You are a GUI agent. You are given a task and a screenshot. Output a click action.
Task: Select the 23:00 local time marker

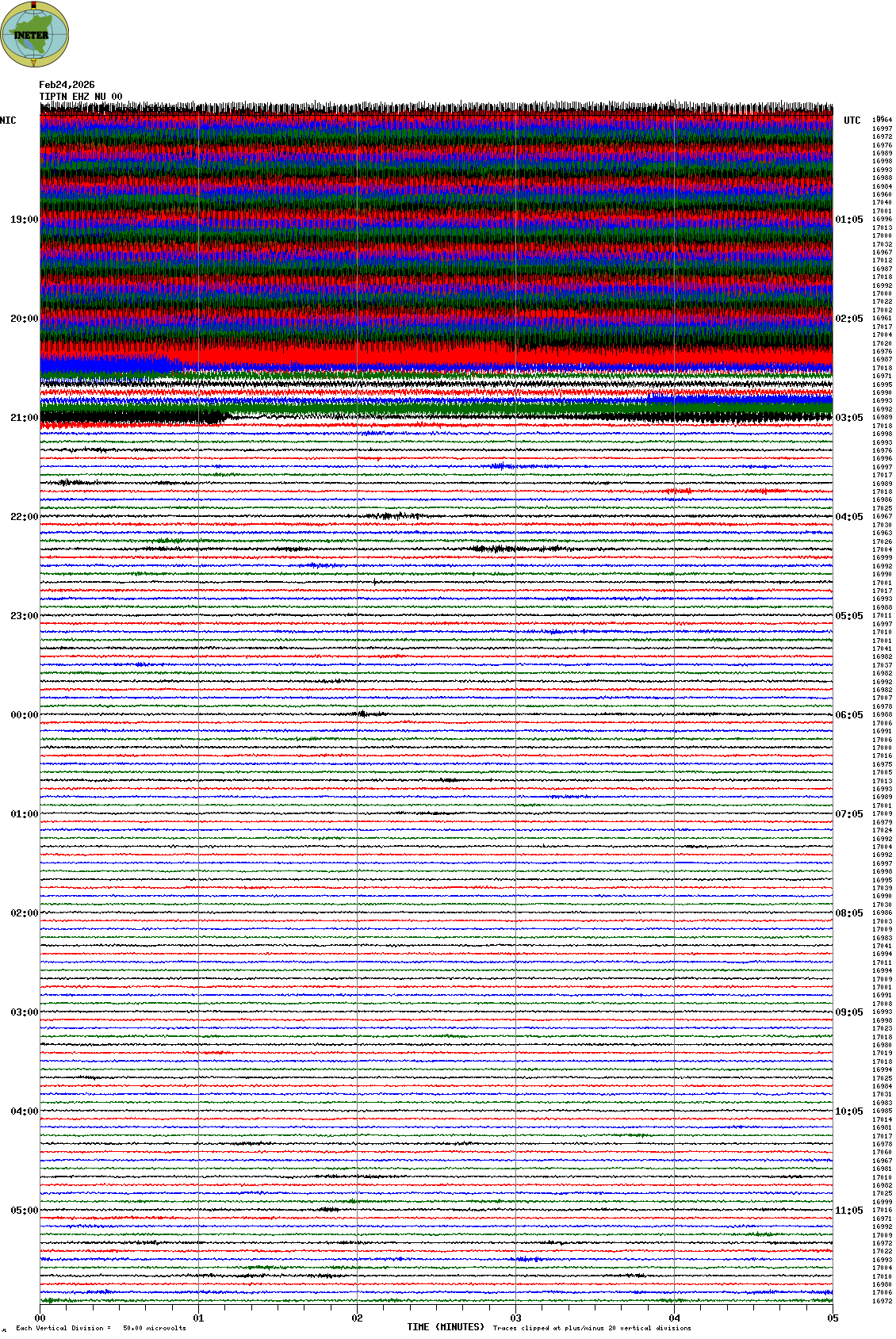pyautogui.click(x=24, y=616)
